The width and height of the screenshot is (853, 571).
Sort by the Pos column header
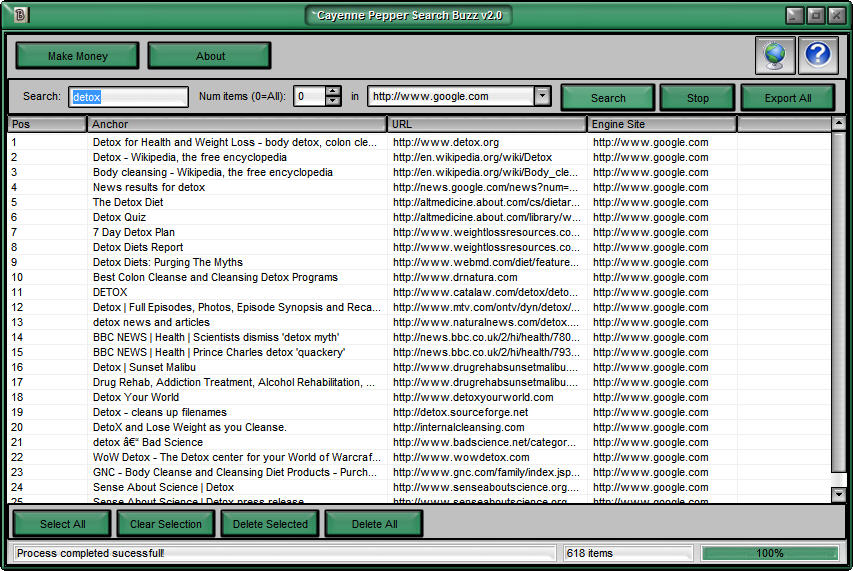click(47, 124)
